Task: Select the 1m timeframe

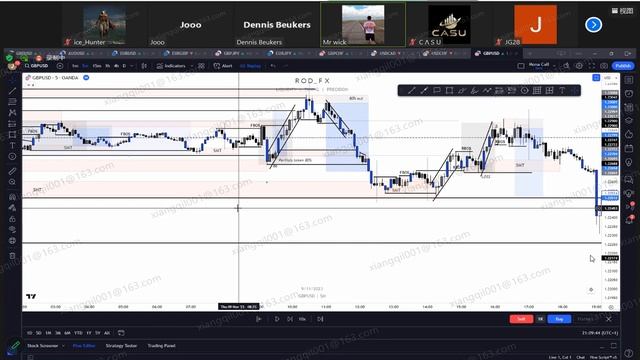Action: [75, 66]
